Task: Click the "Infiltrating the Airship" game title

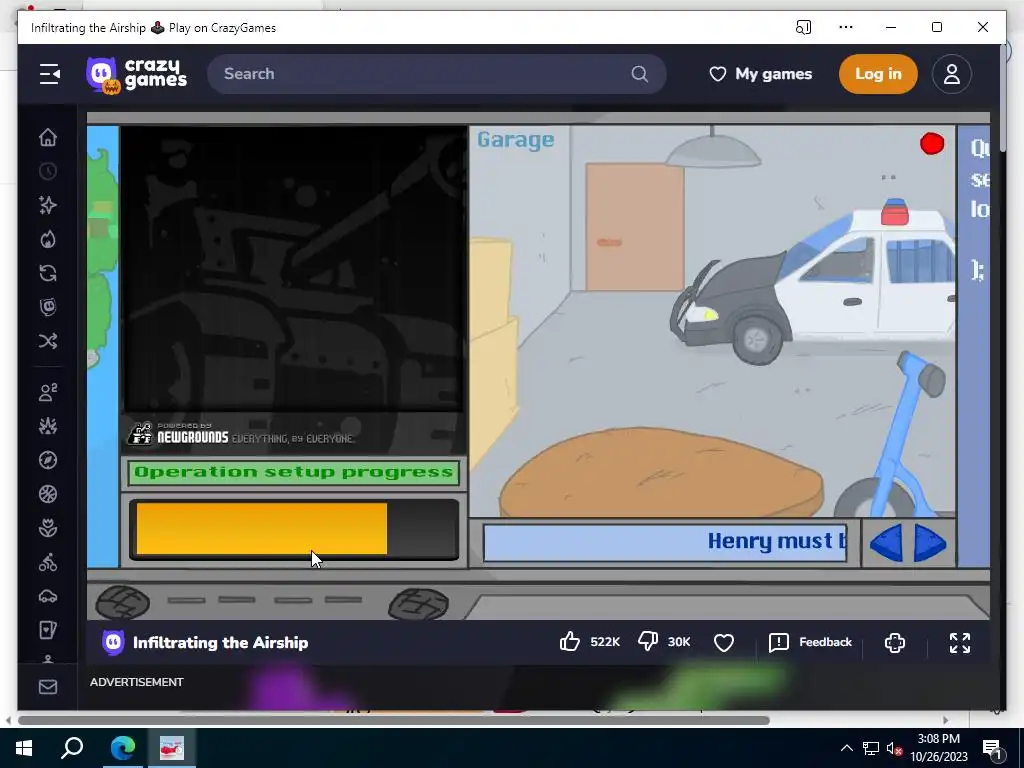Action: [220, 643]
